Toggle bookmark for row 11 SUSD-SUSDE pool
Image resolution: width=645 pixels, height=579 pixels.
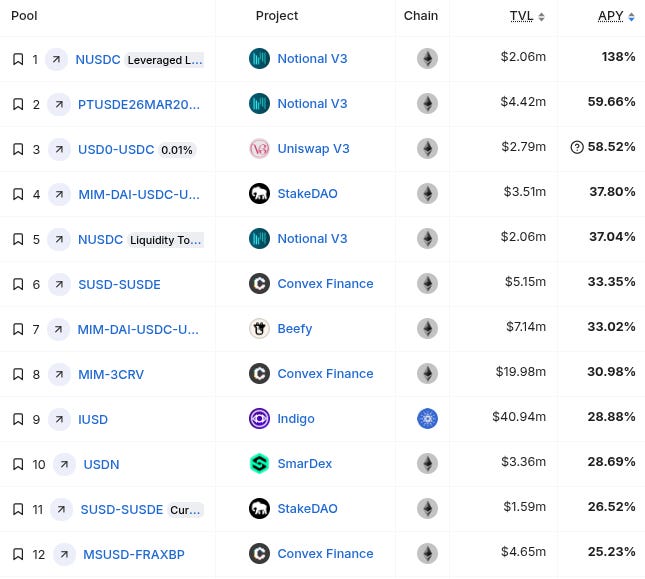pyautogui.click(x=18, y=510)
